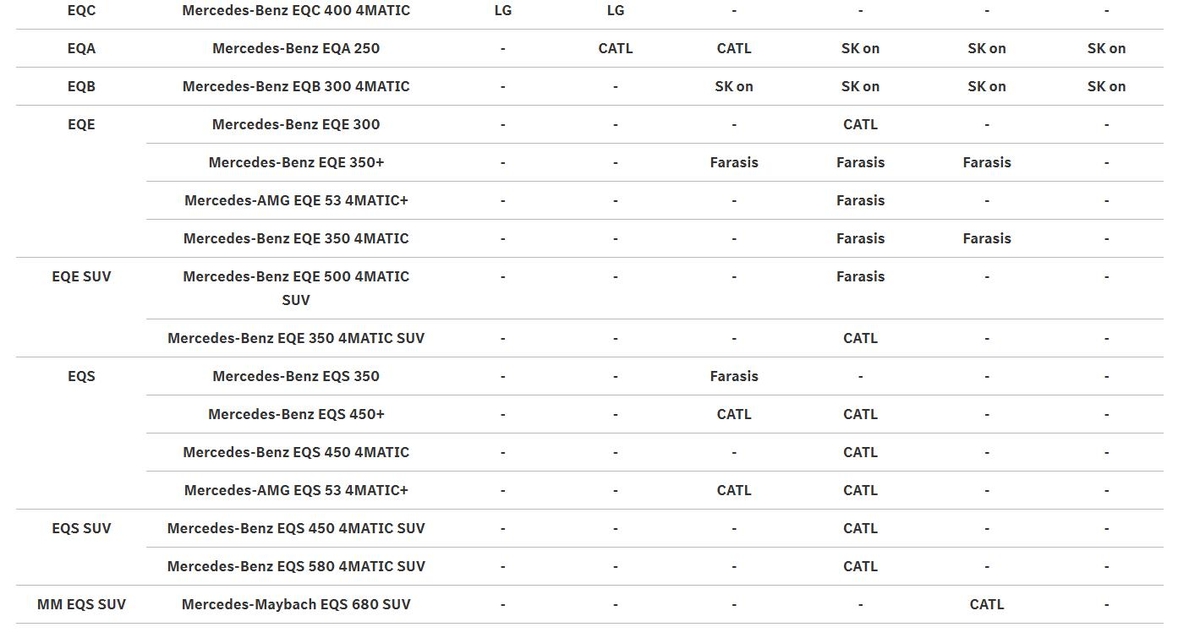1200x638 pixels.
Task: Click Farasis in the EQE 500 4MATIC SUV row
Action: (x=860, y=276)
